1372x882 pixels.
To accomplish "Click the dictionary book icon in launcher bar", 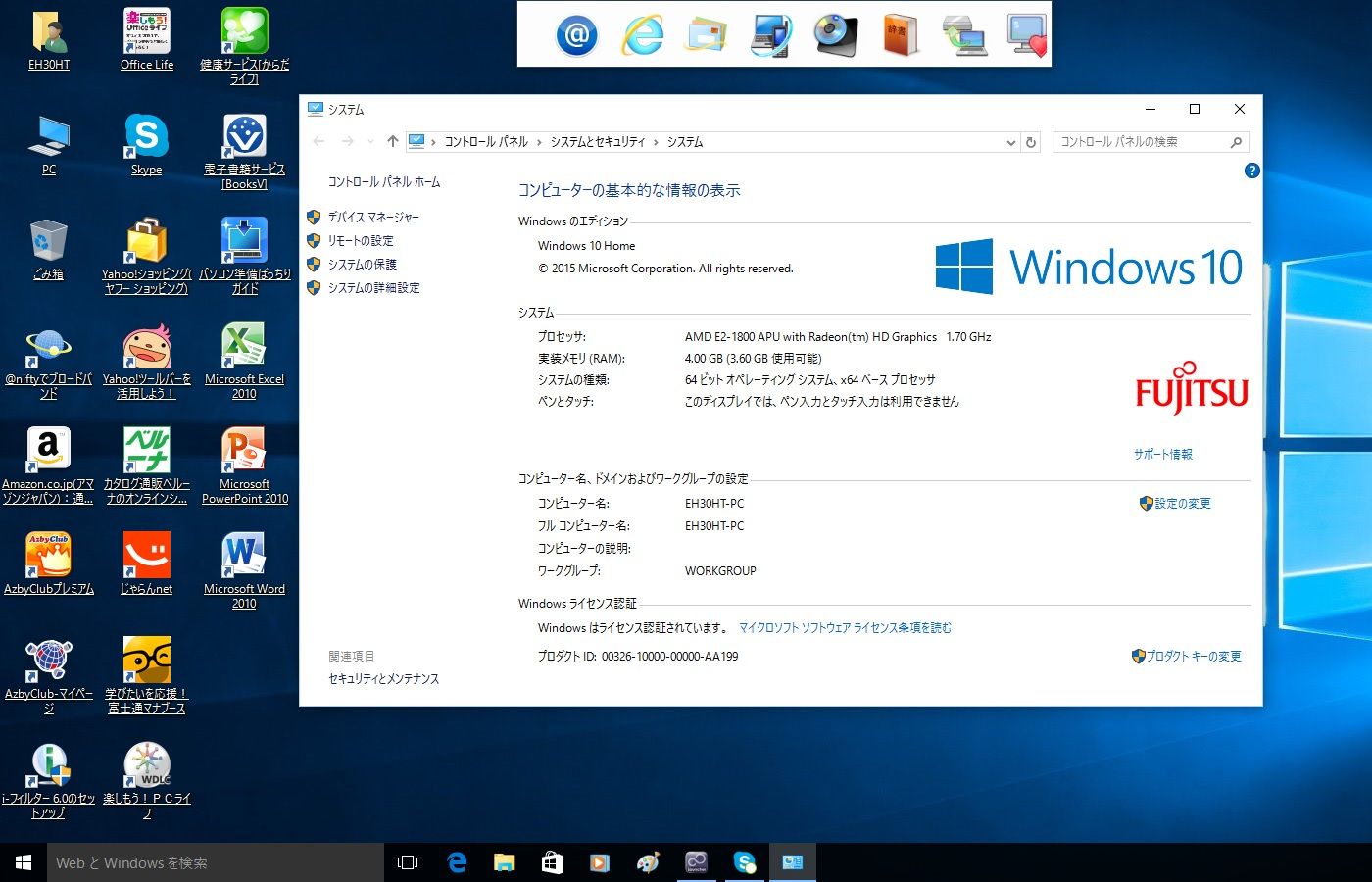I will (x=900, y=35).
